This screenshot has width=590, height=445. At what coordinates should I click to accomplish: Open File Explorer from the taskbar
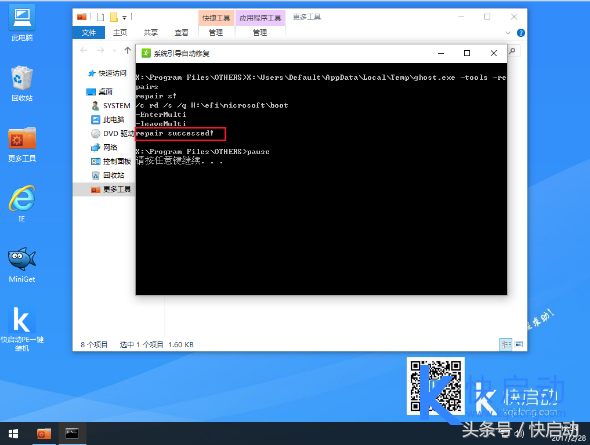click(x=44, y=434)
